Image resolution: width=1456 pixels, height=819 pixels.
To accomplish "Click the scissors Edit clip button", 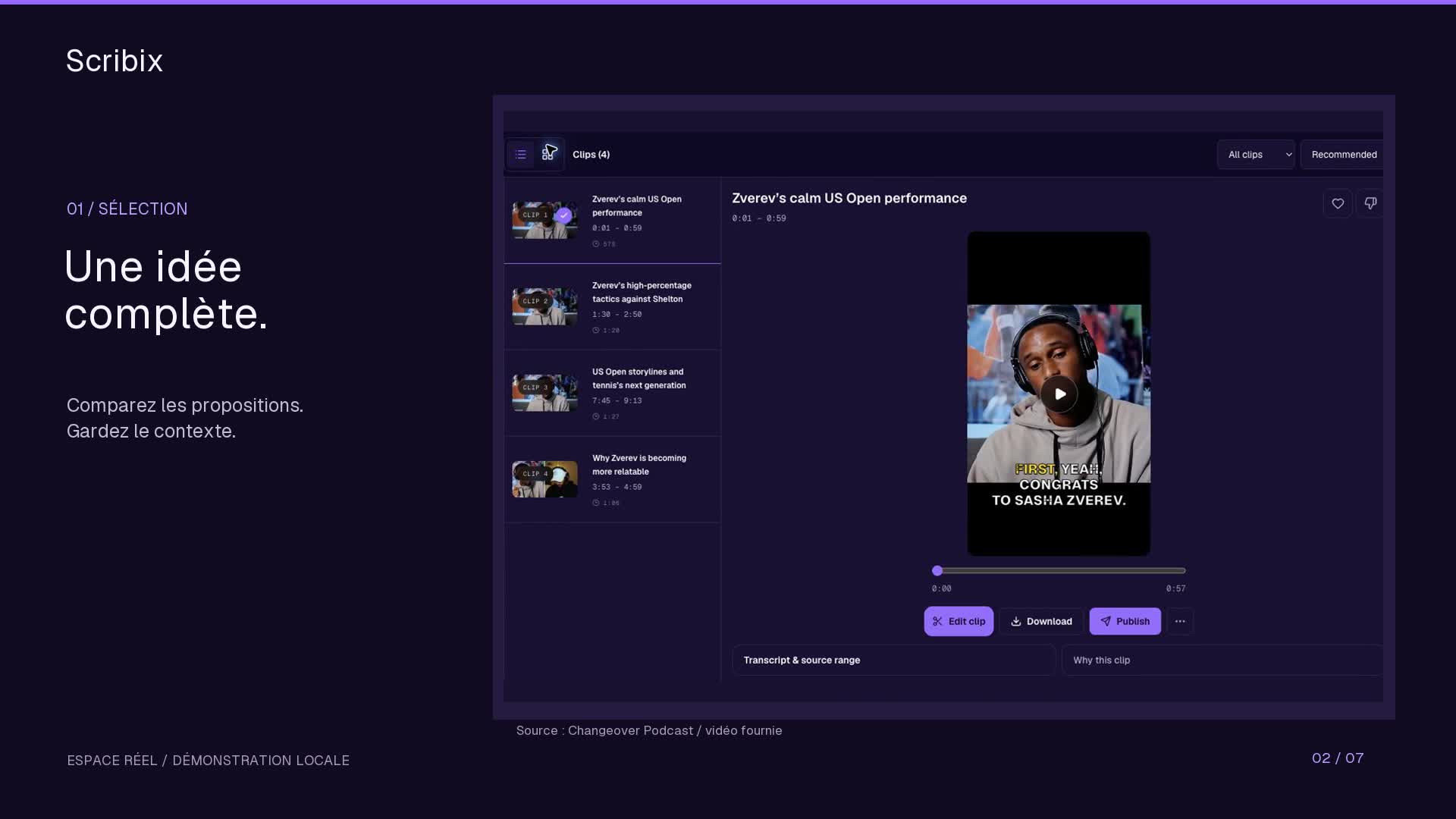I will point(959,621).
